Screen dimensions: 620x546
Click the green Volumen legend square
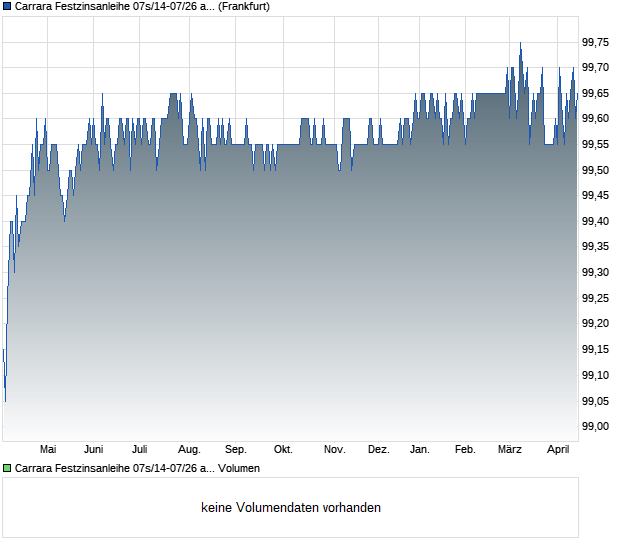click(7, 468)
